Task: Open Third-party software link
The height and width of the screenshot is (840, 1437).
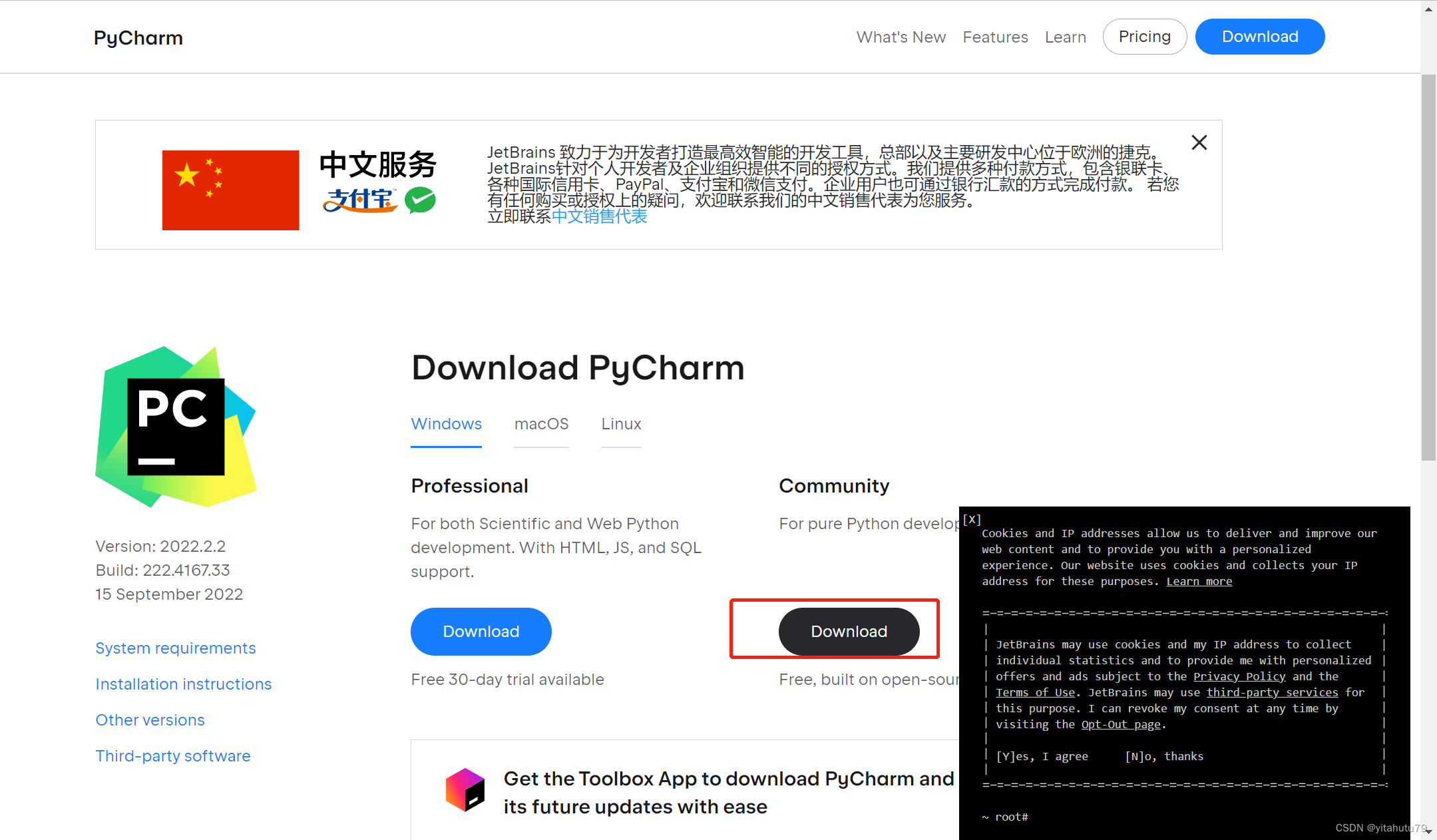Action: [173, 756]
